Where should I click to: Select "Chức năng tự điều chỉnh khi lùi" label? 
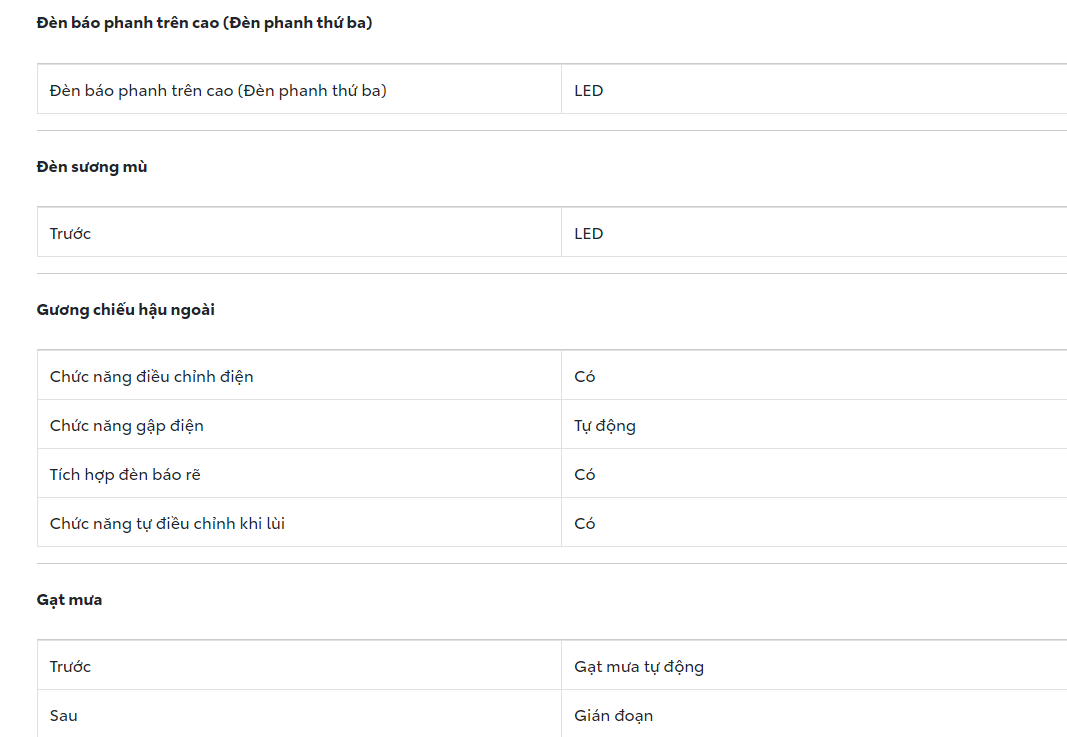tap(167, 524)
